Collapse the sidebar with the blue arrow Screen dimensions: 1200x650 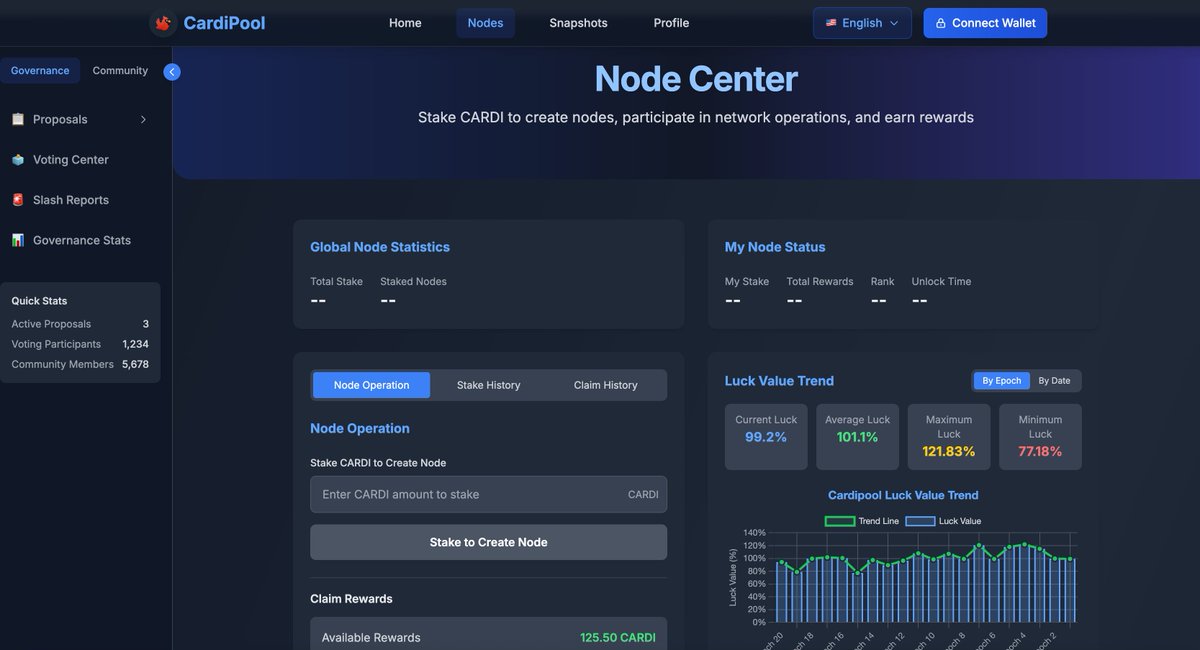pos(172,72)
